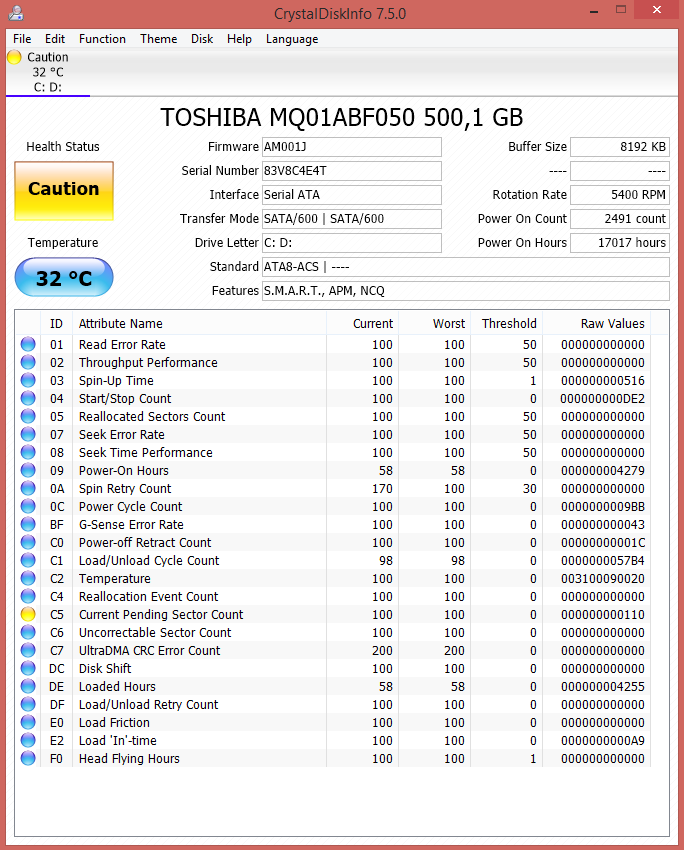
Task: Click the status icon for Uncorrectable Sector Count
Action: (x=28, y=632)
